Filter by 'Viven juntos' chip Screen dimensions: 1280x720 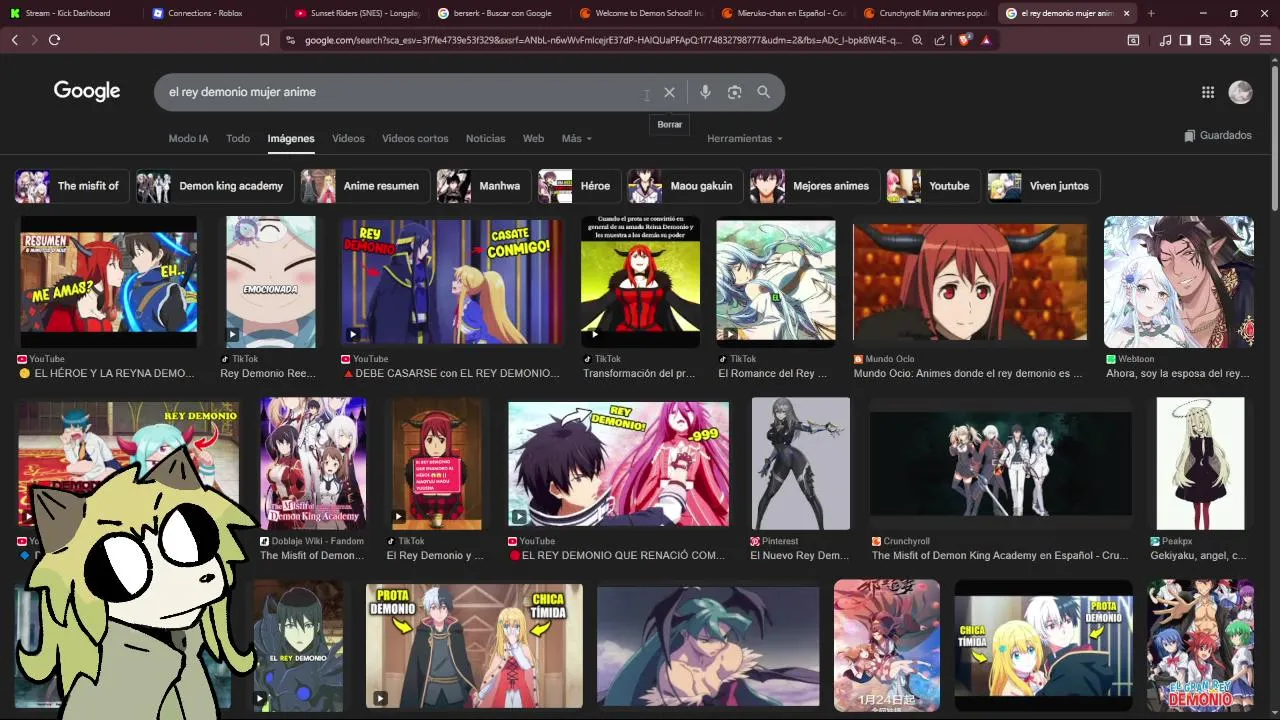point(1044,186)
